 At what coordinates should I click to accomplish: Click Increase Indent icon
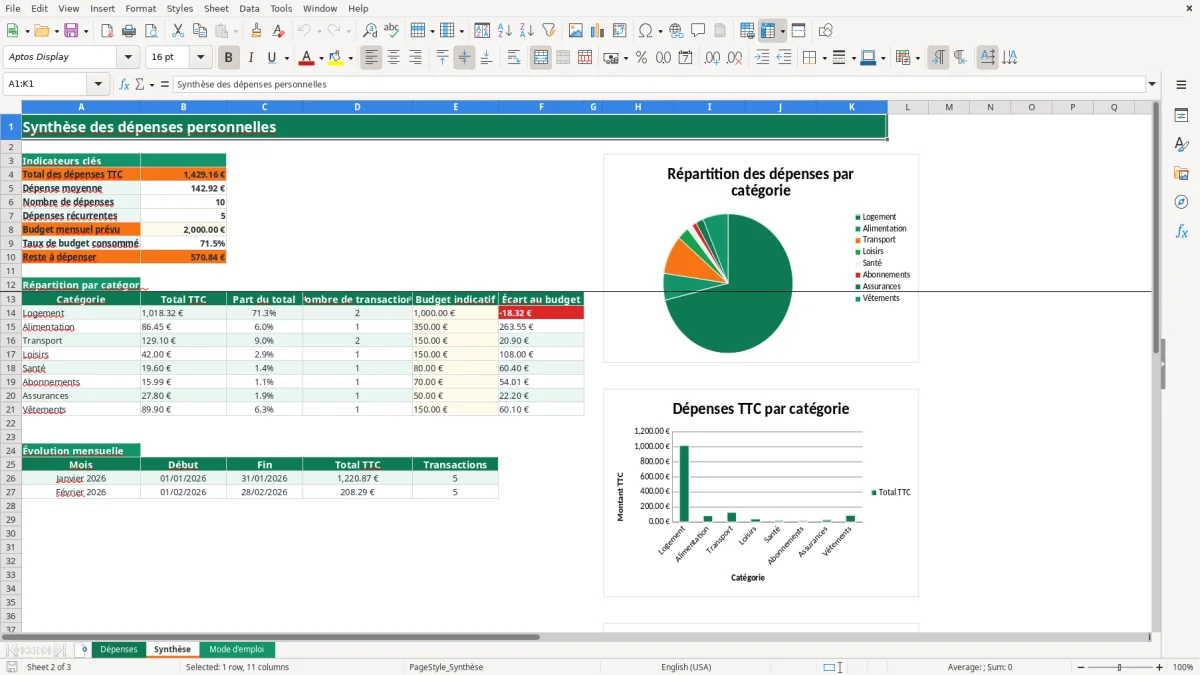[762, 58]
